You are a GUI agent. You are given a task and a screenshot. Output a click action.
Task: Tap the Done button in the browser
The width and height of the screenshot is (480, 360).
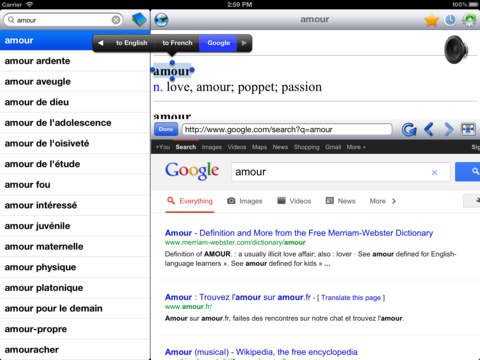click(166, 129)
